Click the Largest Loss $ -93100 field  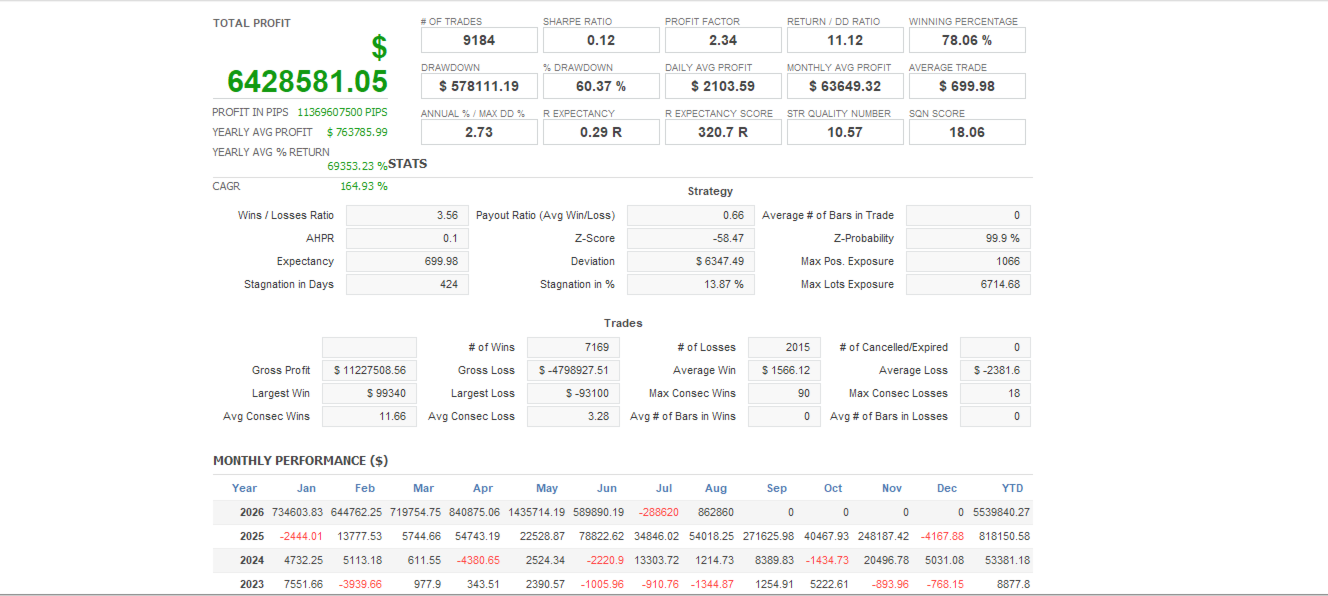(x=573, y=393)
